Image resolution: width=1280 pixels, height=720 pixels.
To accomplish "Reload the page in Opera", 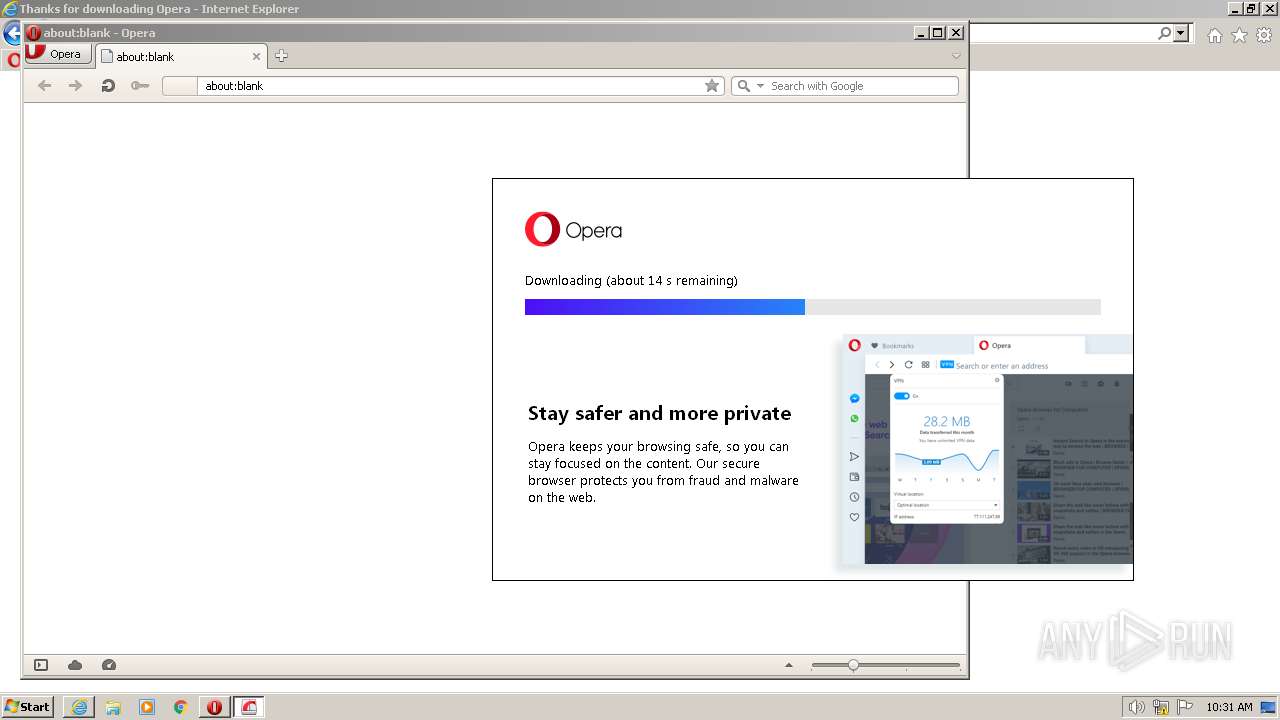I will click(x=108, y=86).
